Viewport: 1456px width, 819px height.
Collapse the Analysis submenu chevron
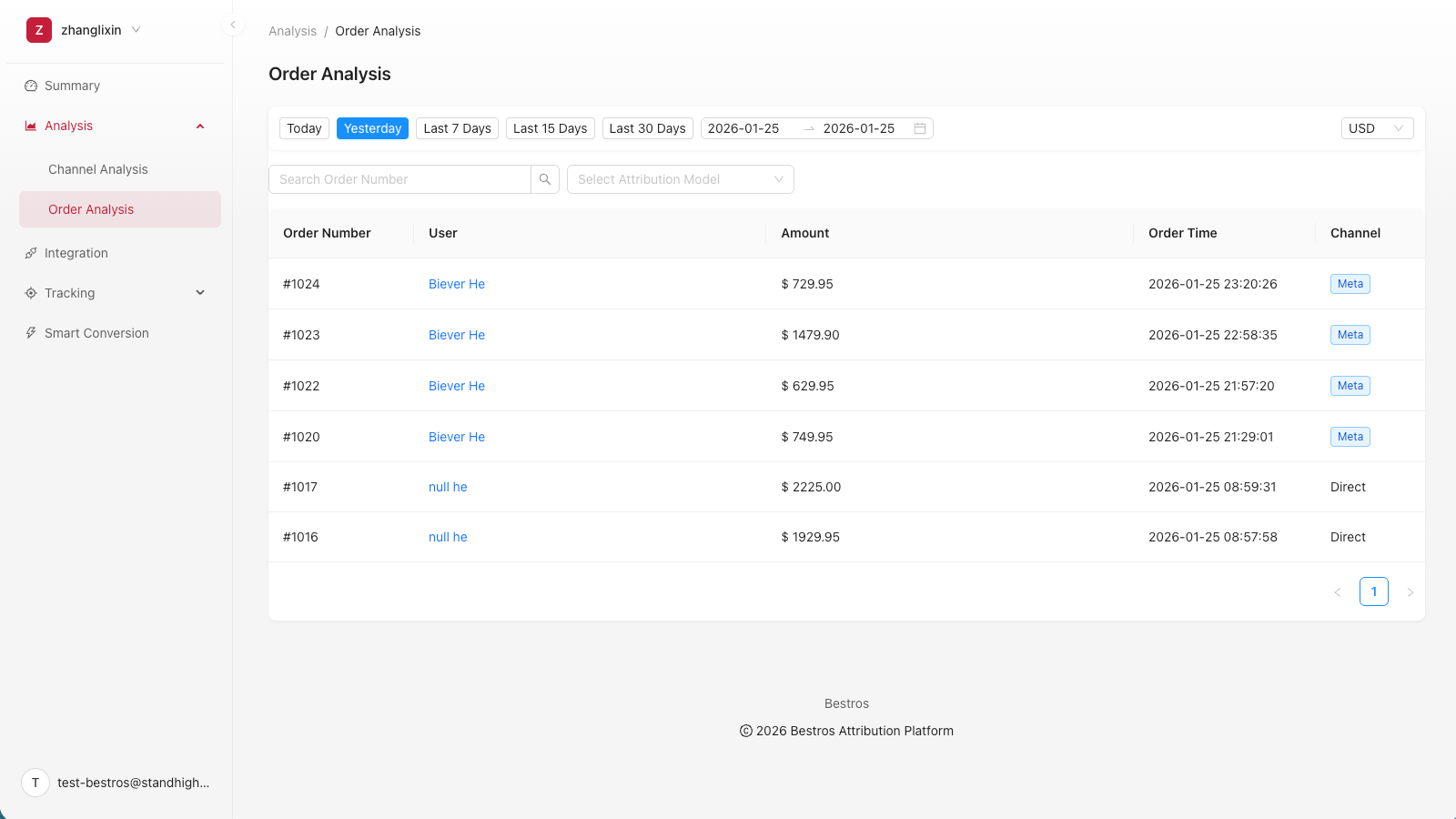click(x=199, y=126)
